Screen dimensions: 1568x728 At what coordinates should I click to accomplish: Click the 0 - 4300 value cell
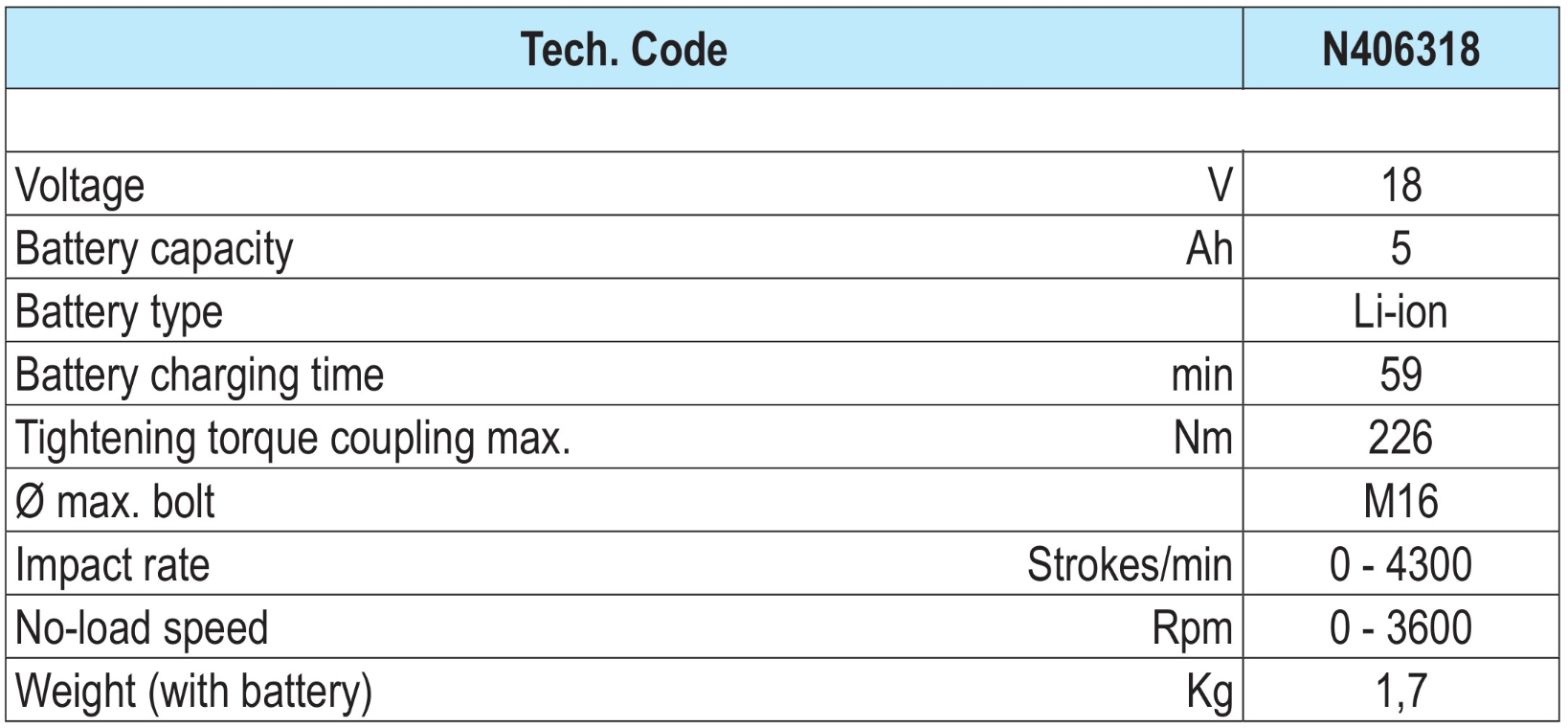1400,565
